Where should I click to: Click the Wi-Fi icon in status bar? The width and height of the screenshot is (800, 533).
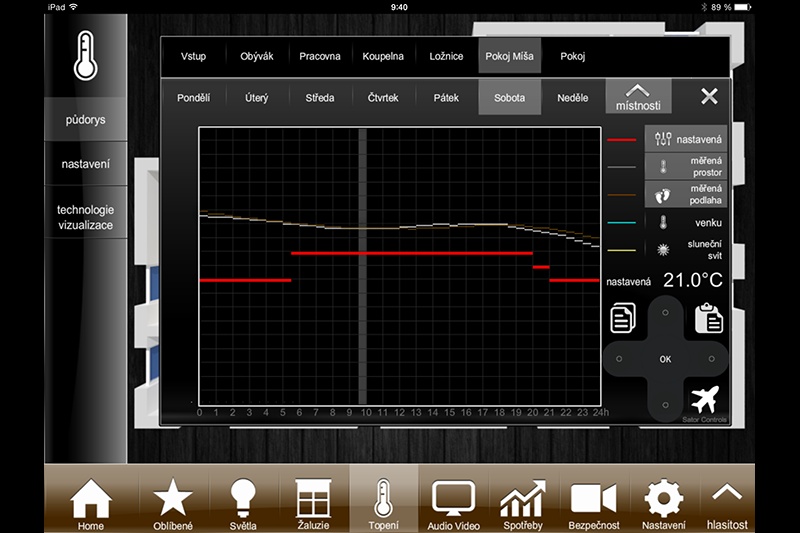pos(74,7)
